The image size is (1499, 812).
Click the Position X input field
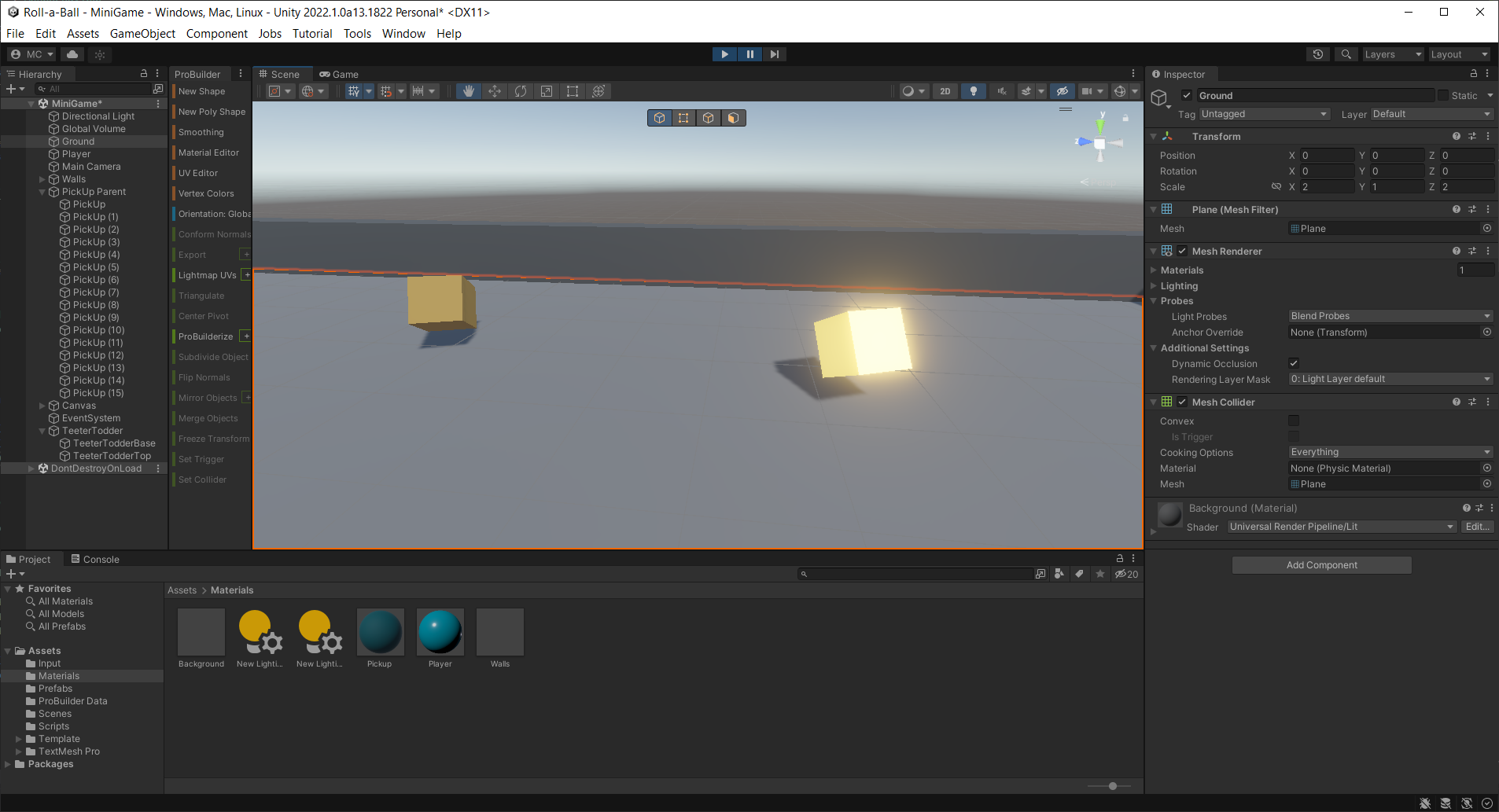click(1326, 156)
